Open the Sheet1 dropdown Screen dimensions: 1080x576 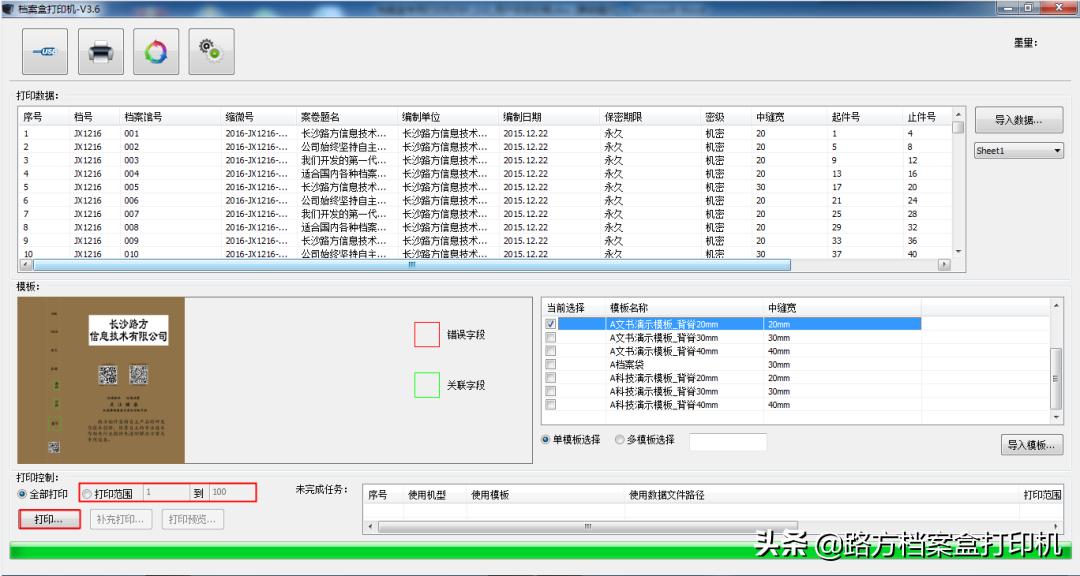[x=1019, y=151]
